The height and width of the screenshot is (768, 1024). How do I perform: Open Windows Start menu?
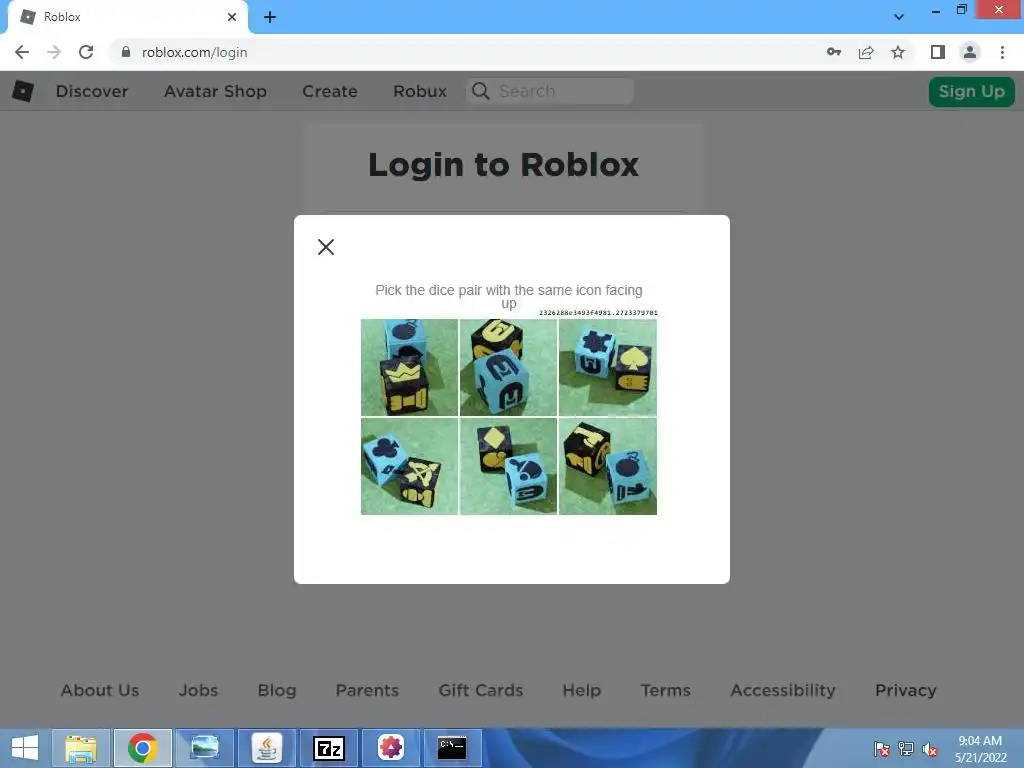(x=25, y=748)
